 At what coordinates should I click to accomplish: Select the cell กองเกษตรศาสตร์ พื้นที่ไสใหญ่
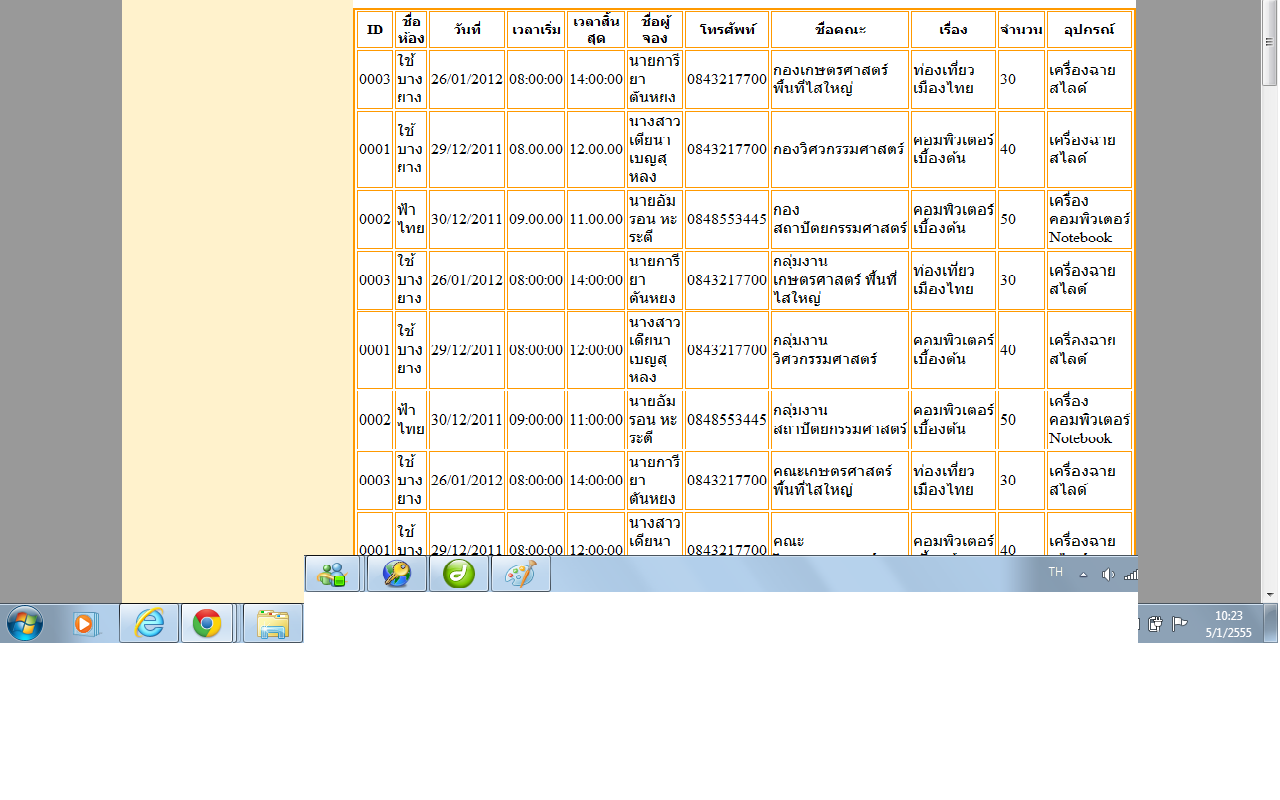(840, 80)
